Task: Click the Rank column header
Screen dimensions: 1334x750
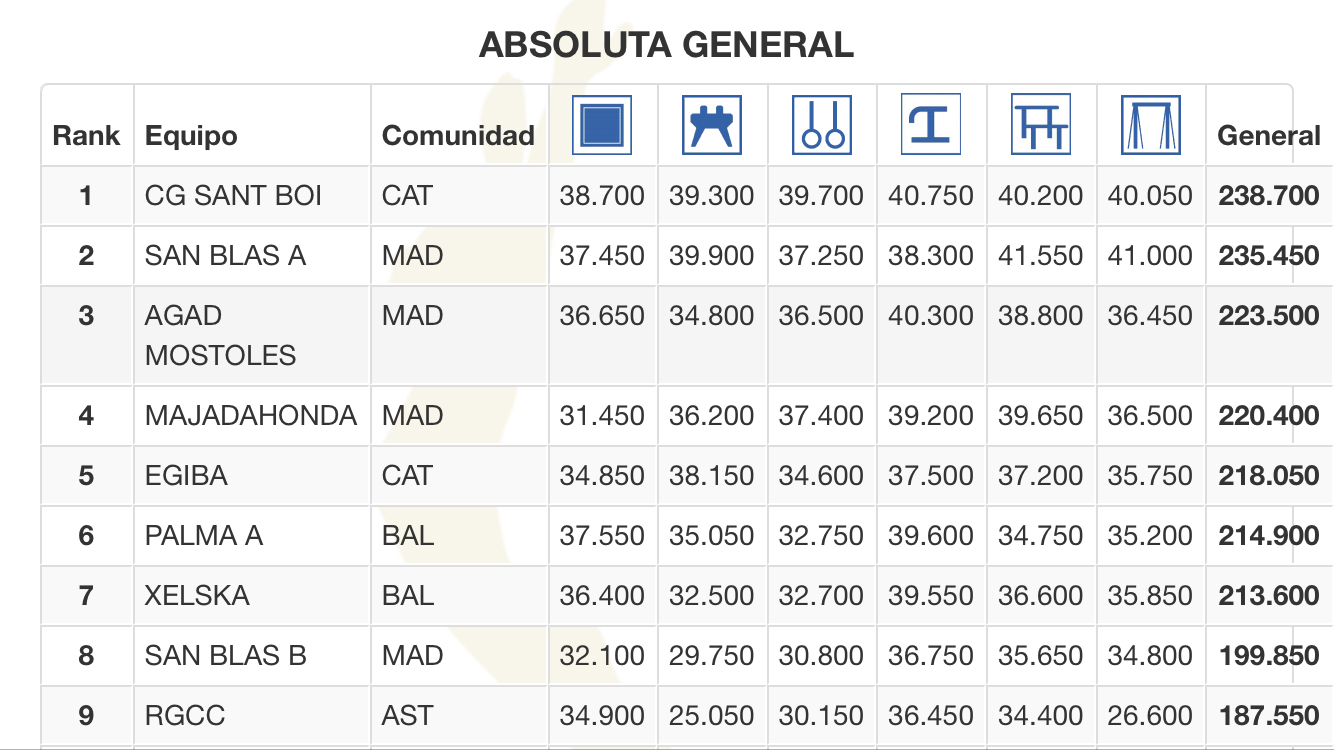Action: (x=86, y=136)
